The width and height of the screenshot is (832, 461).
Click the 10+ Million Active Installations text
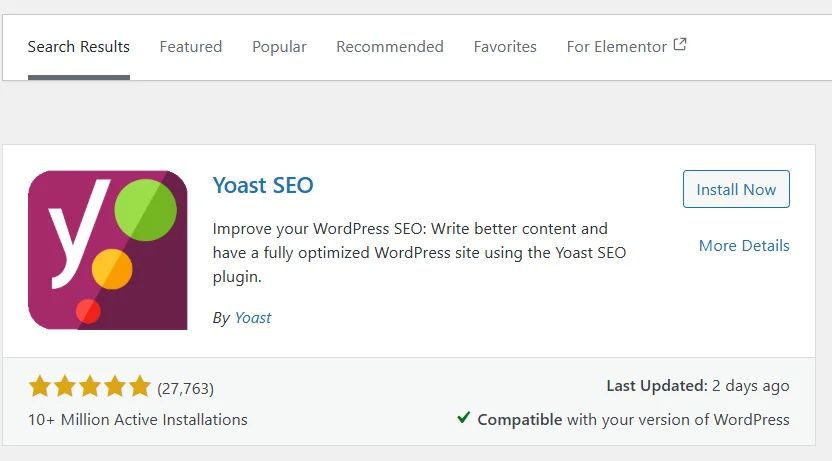[x=138, y=420]
